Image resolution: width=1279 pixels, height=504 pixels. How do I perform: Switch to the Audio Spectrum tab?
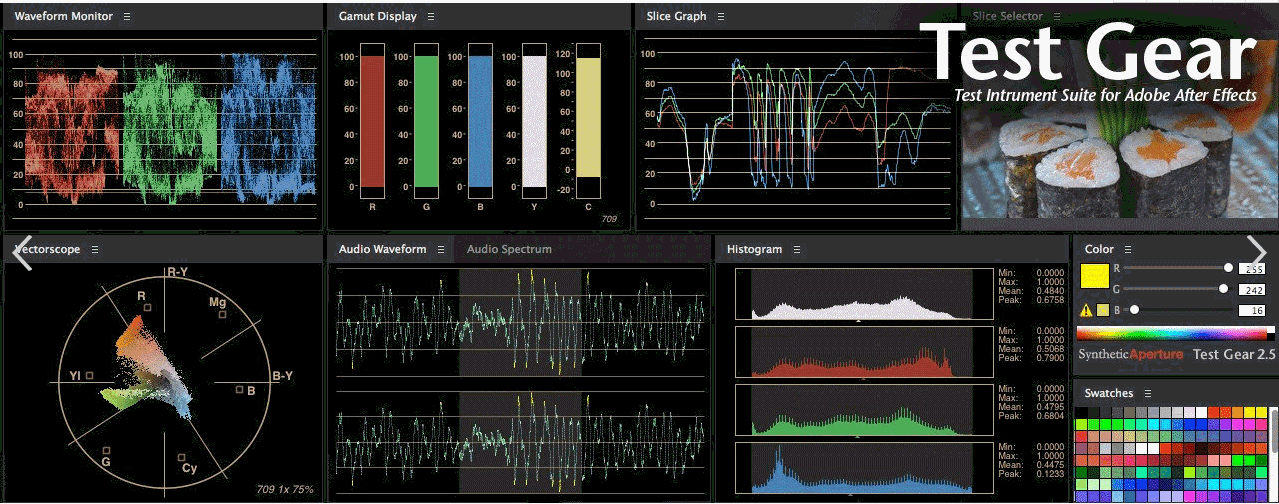coord(509,249)
